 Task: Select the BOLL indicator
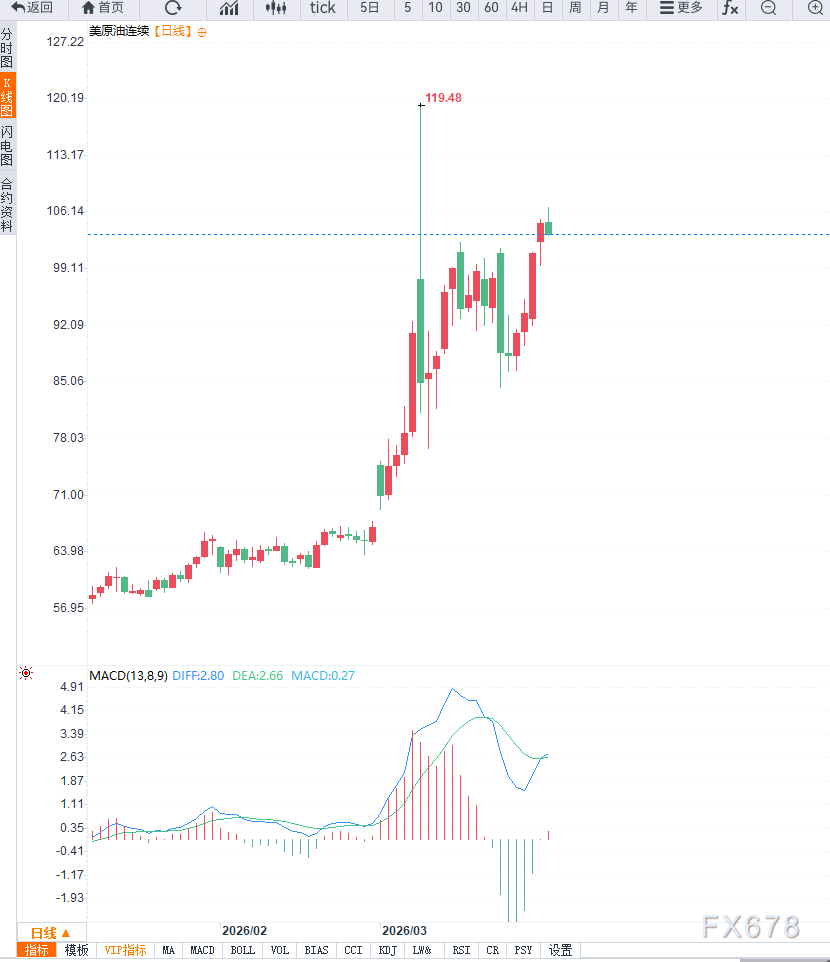click(x=242, y=950)
